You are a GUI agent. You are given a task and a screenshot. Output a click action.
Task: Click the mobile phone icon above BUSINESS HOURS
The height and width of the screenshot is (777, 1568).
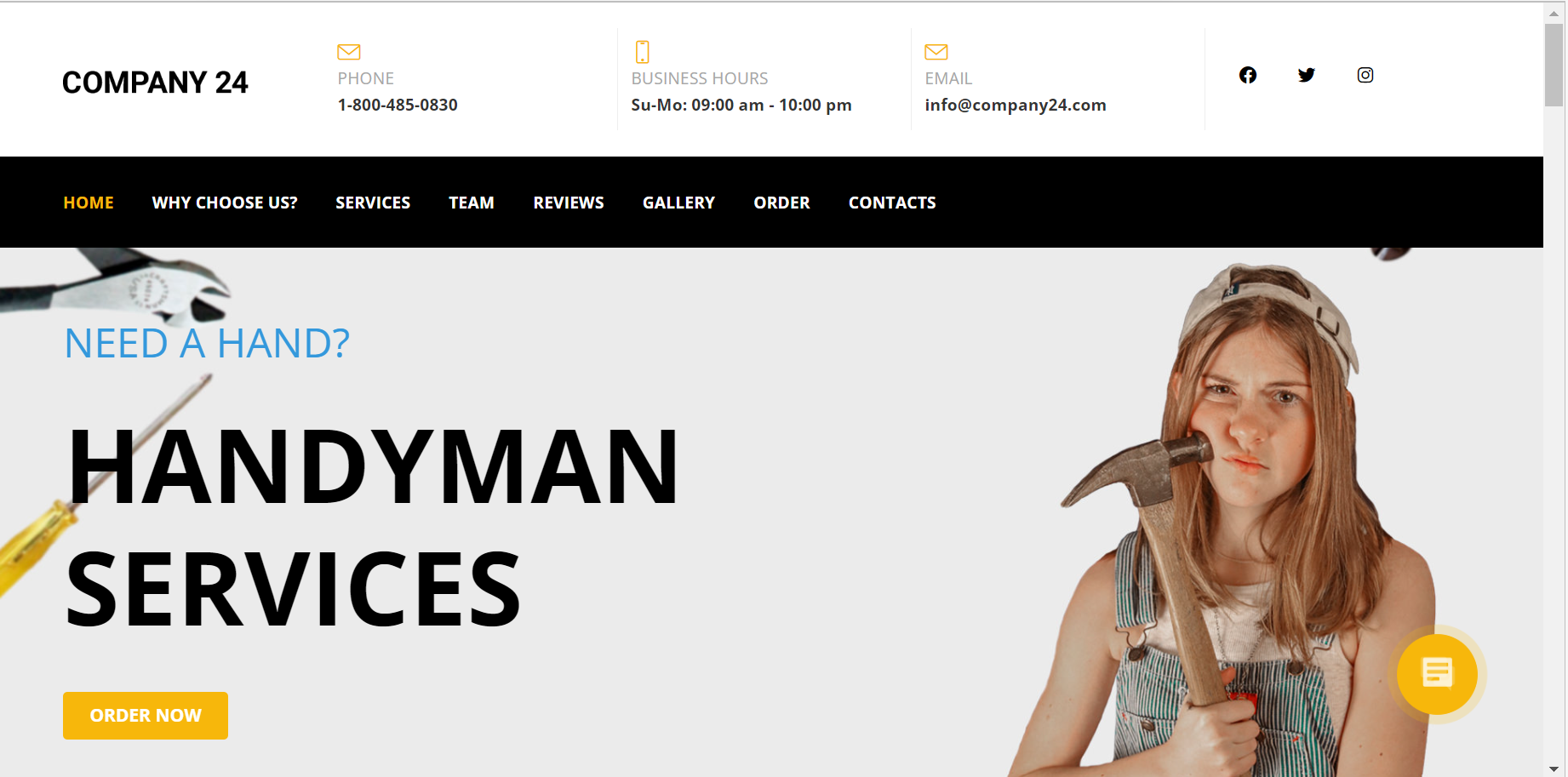pos(643,52)
